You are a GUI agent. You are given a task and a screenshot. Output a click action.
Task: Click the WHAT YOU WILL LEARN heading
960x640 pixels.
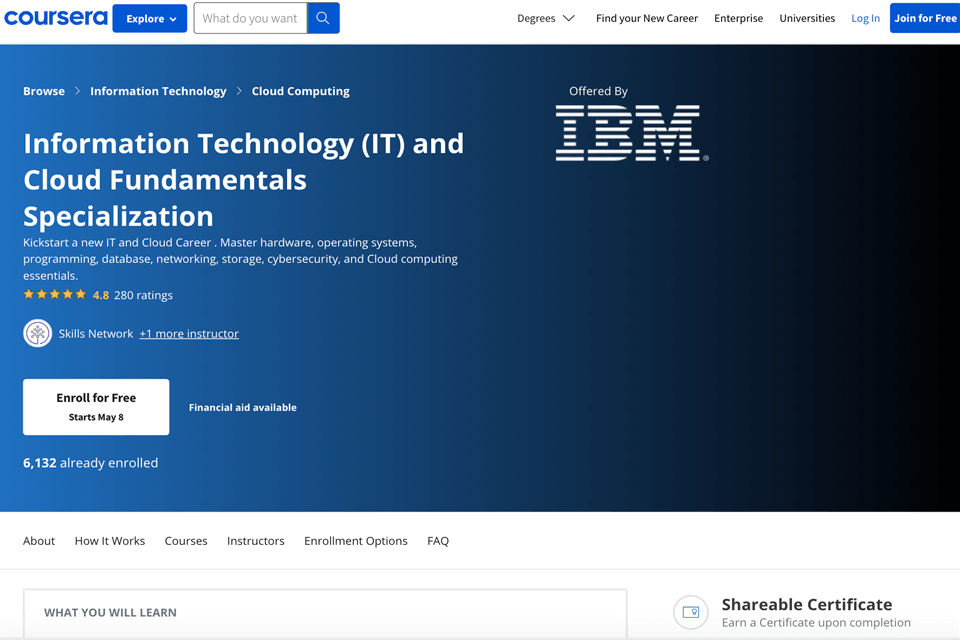110,612
